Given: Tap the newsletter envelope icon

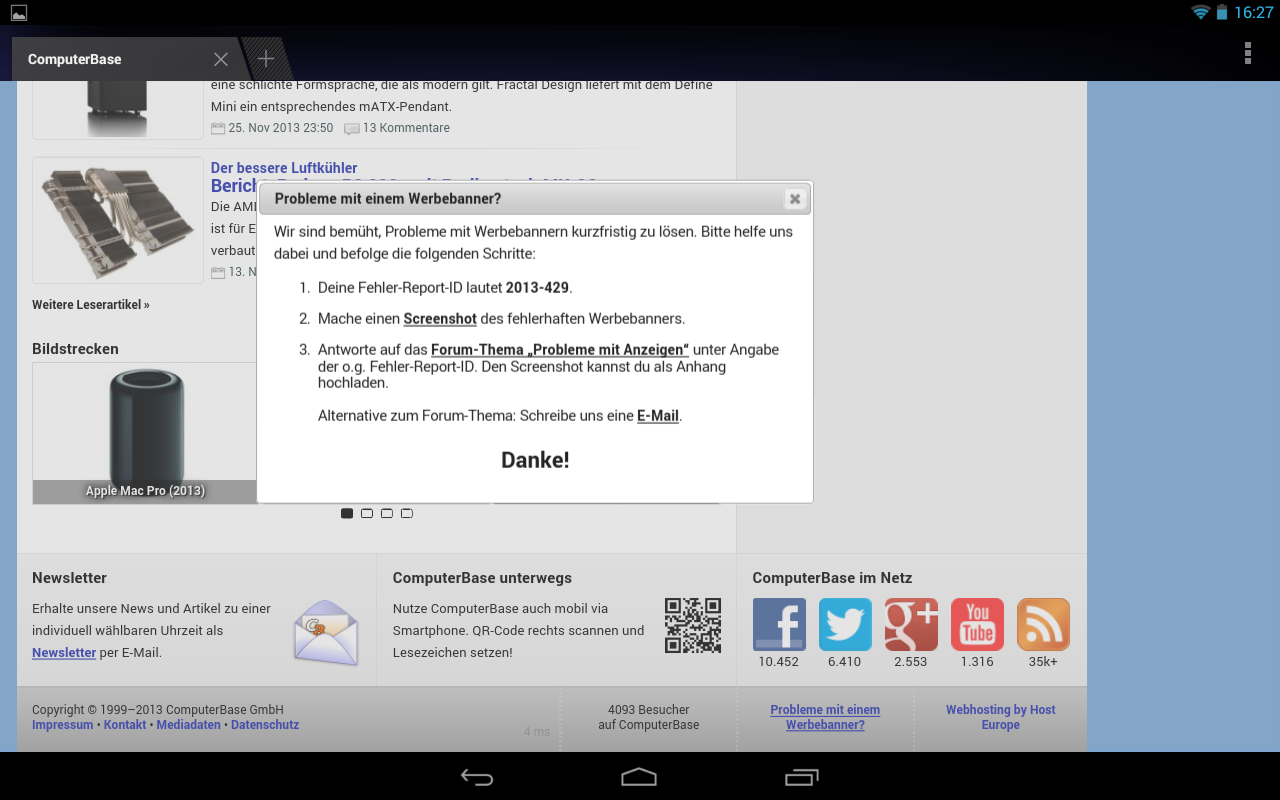Looking at the screenshot, I should pos(326,632).
